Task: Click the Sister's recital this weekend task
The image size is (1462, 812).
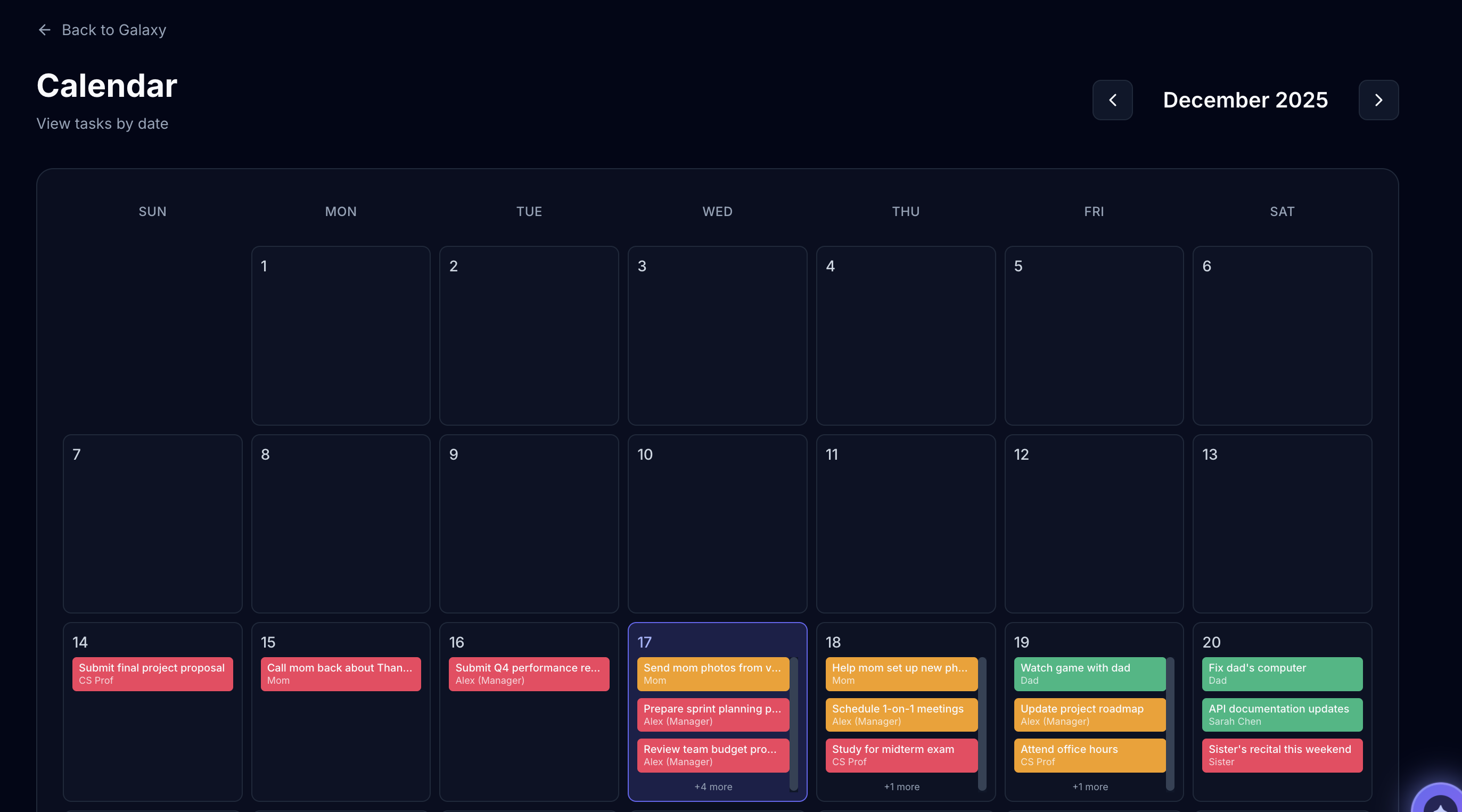Action: click(x=1282, y=755)
